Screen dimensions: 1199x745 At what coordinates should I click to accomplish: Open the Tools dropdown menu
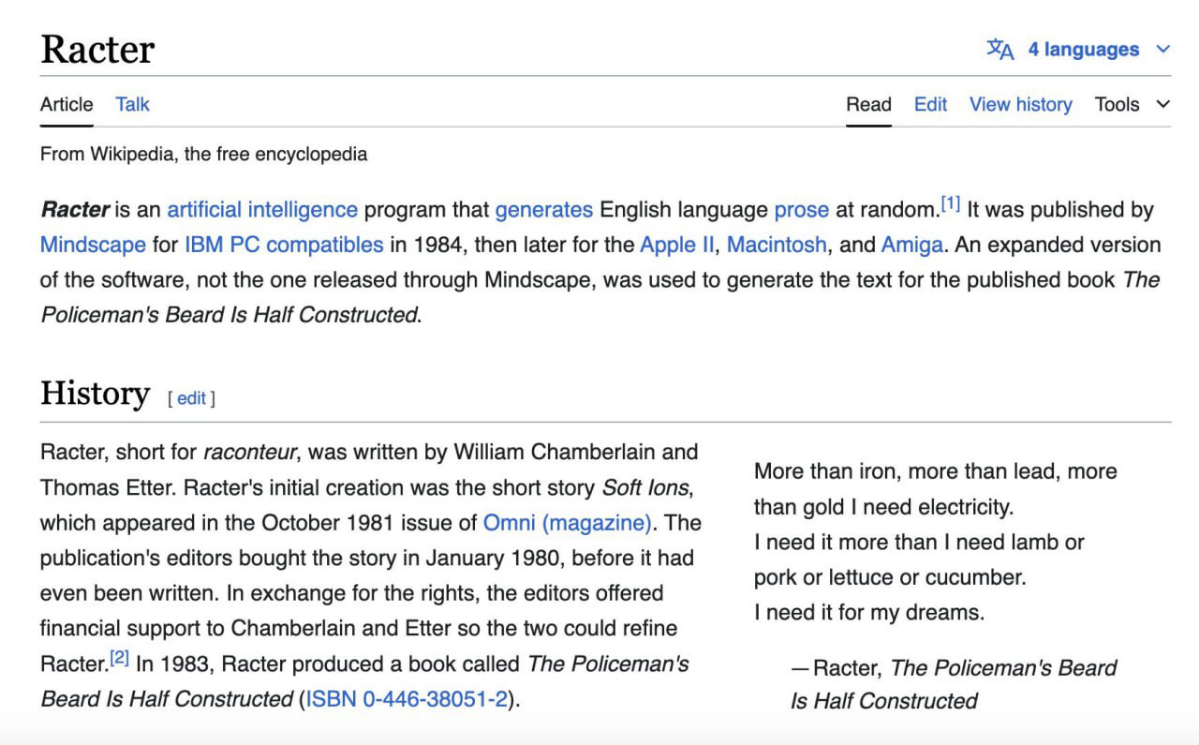point(1132,104)
